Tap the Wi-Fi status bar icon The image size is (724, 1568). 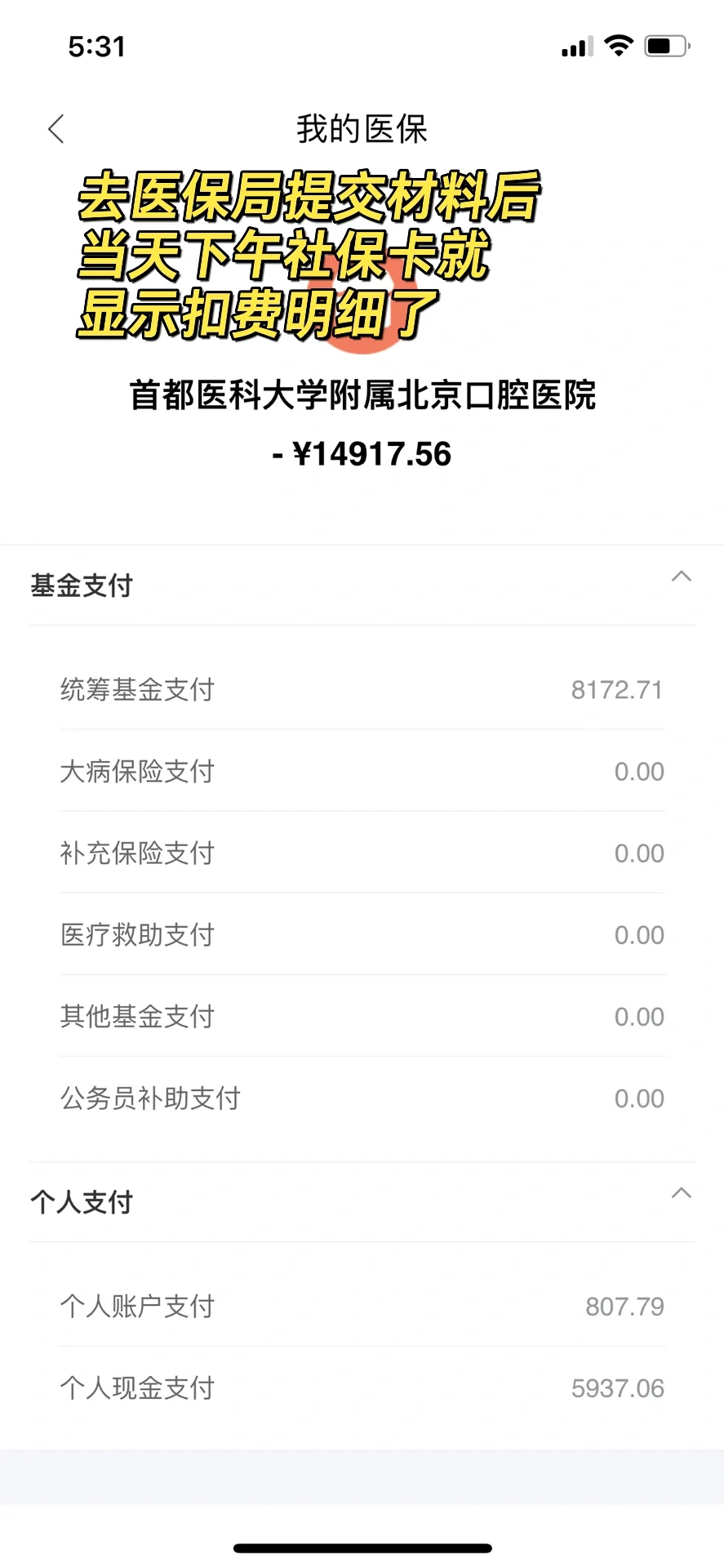point(619,46)
